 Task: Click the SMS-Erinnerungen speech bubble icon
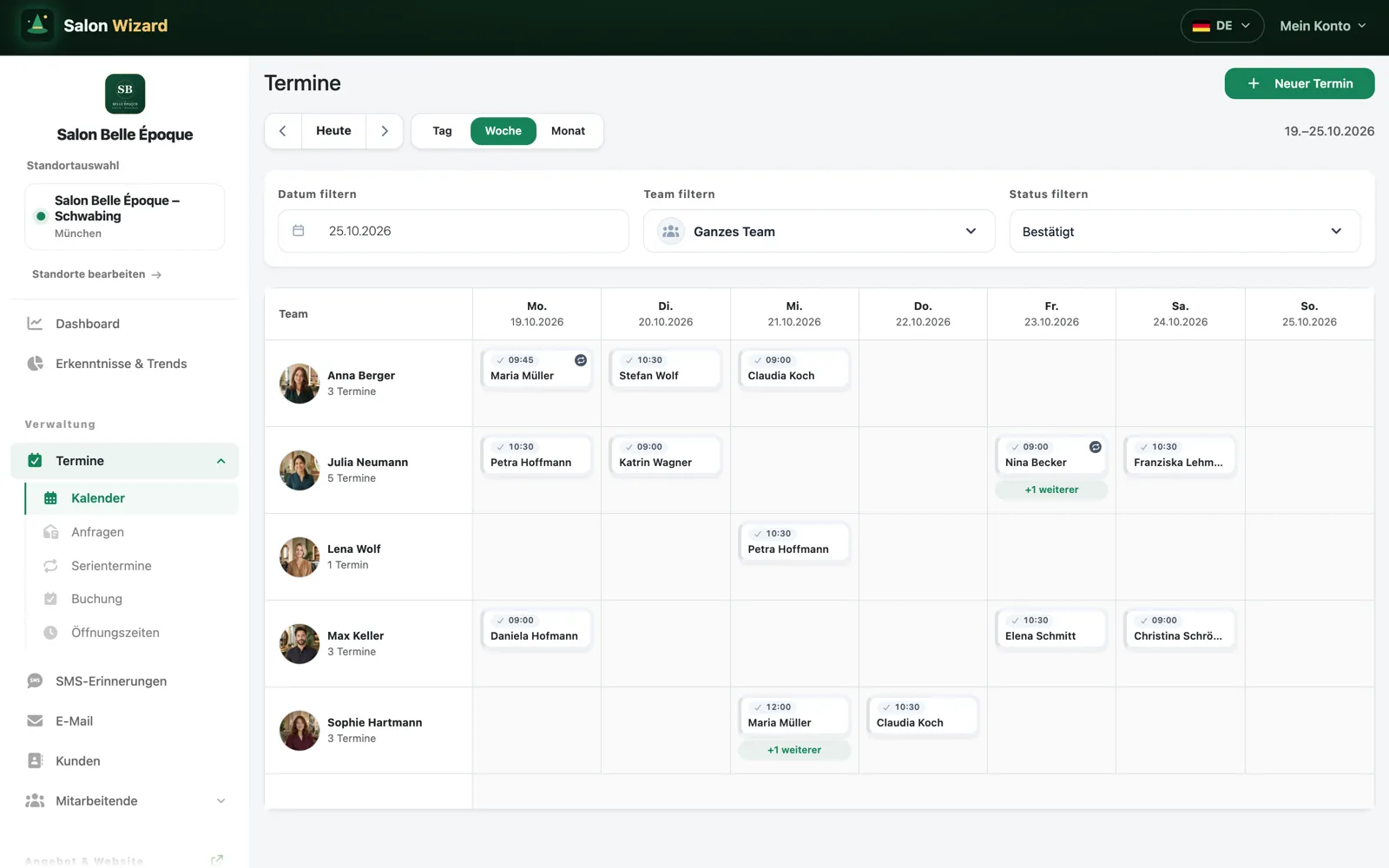[35, 681]
